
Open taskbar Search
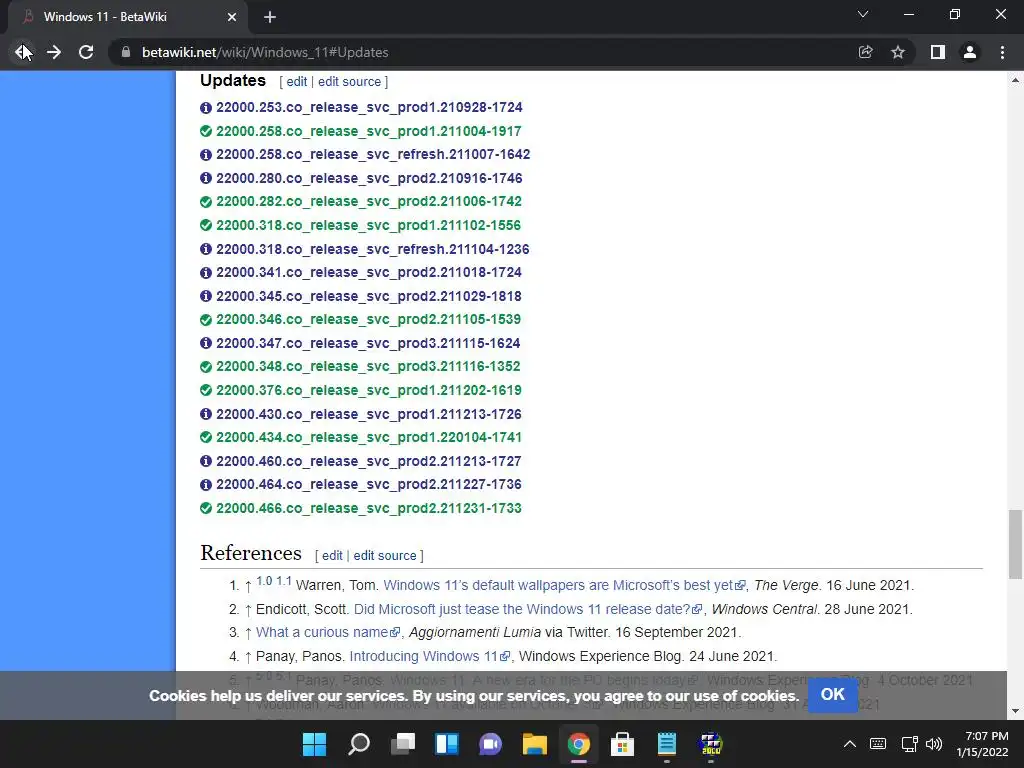click(359, 744)
